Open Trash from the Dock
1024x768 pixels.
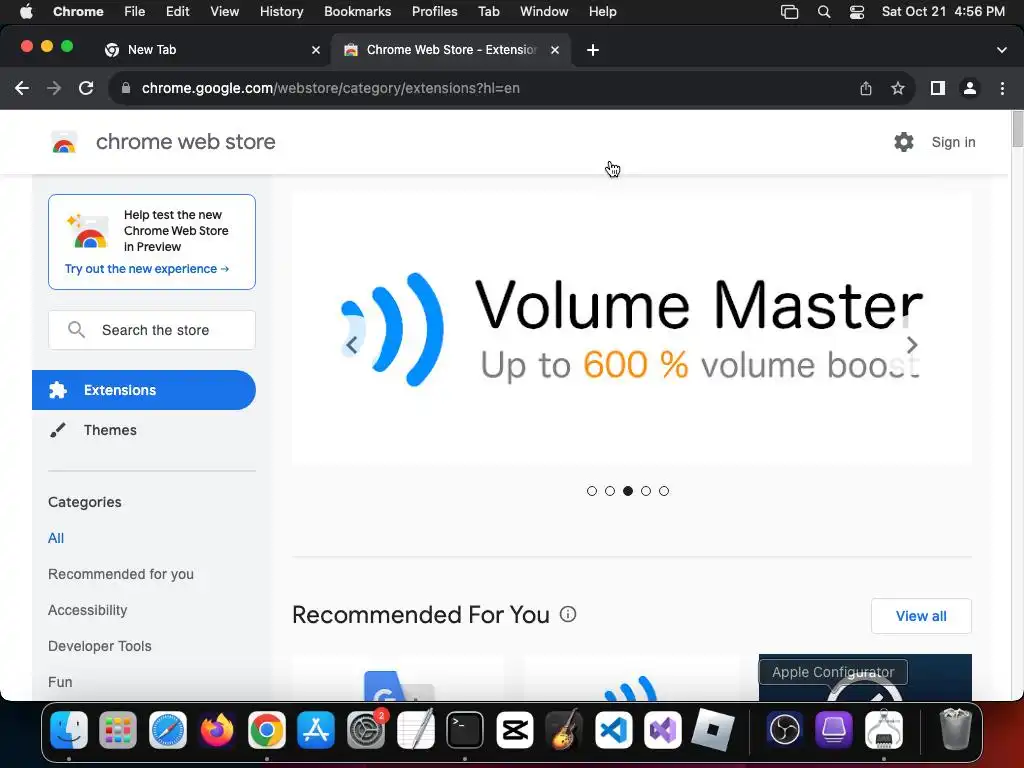point(955,729)
